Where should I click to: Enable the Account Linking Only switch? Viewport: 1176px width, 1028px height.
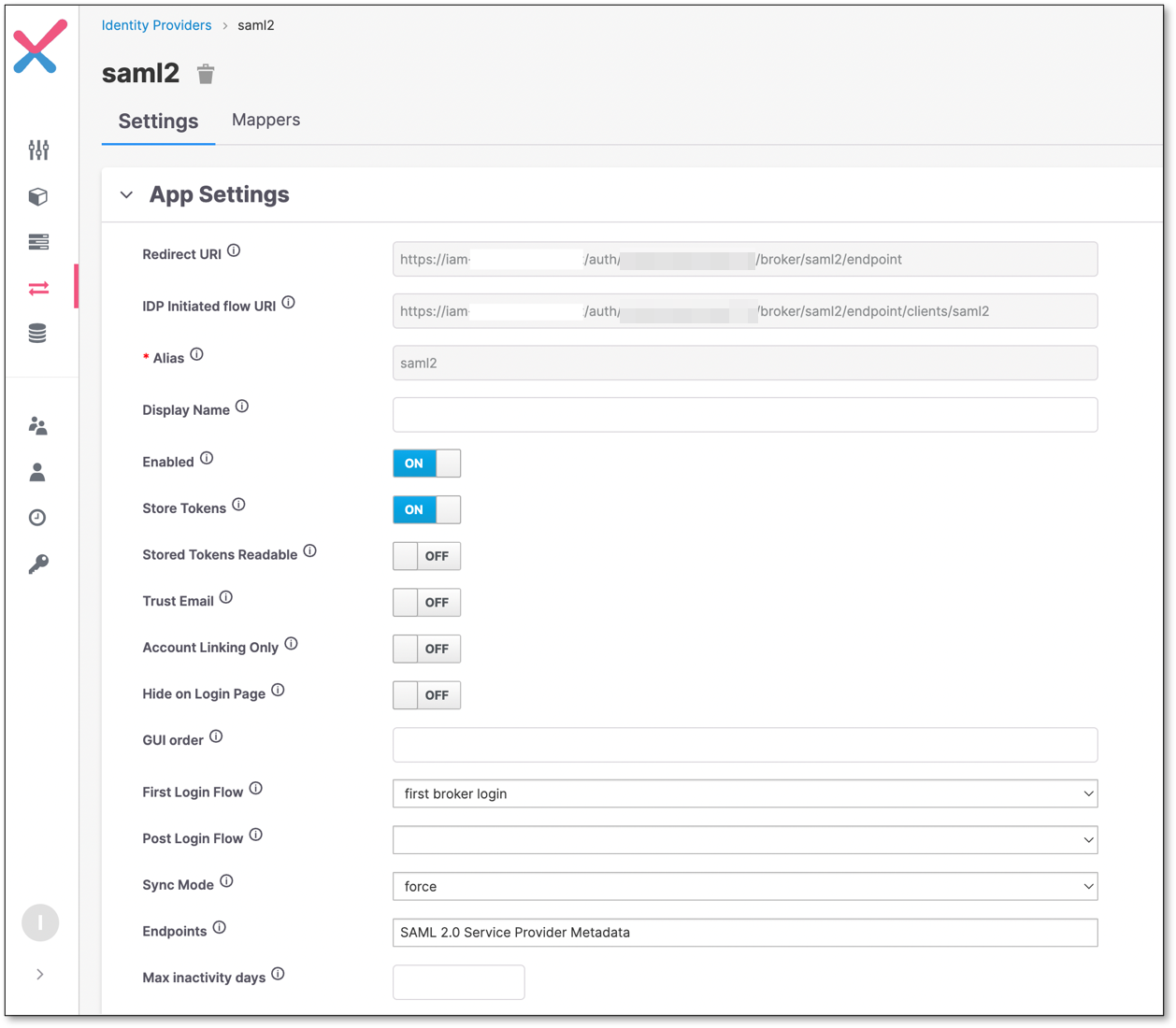[426, 649]
